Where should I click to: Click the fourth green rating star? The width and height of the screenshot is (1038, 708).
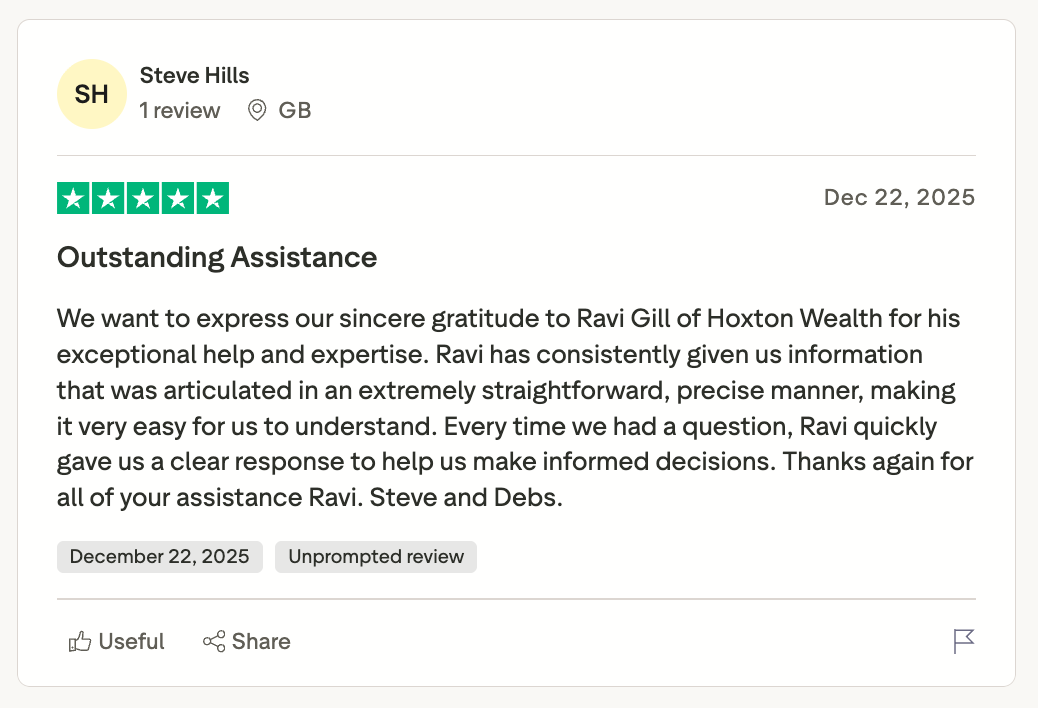pos(177,198)
